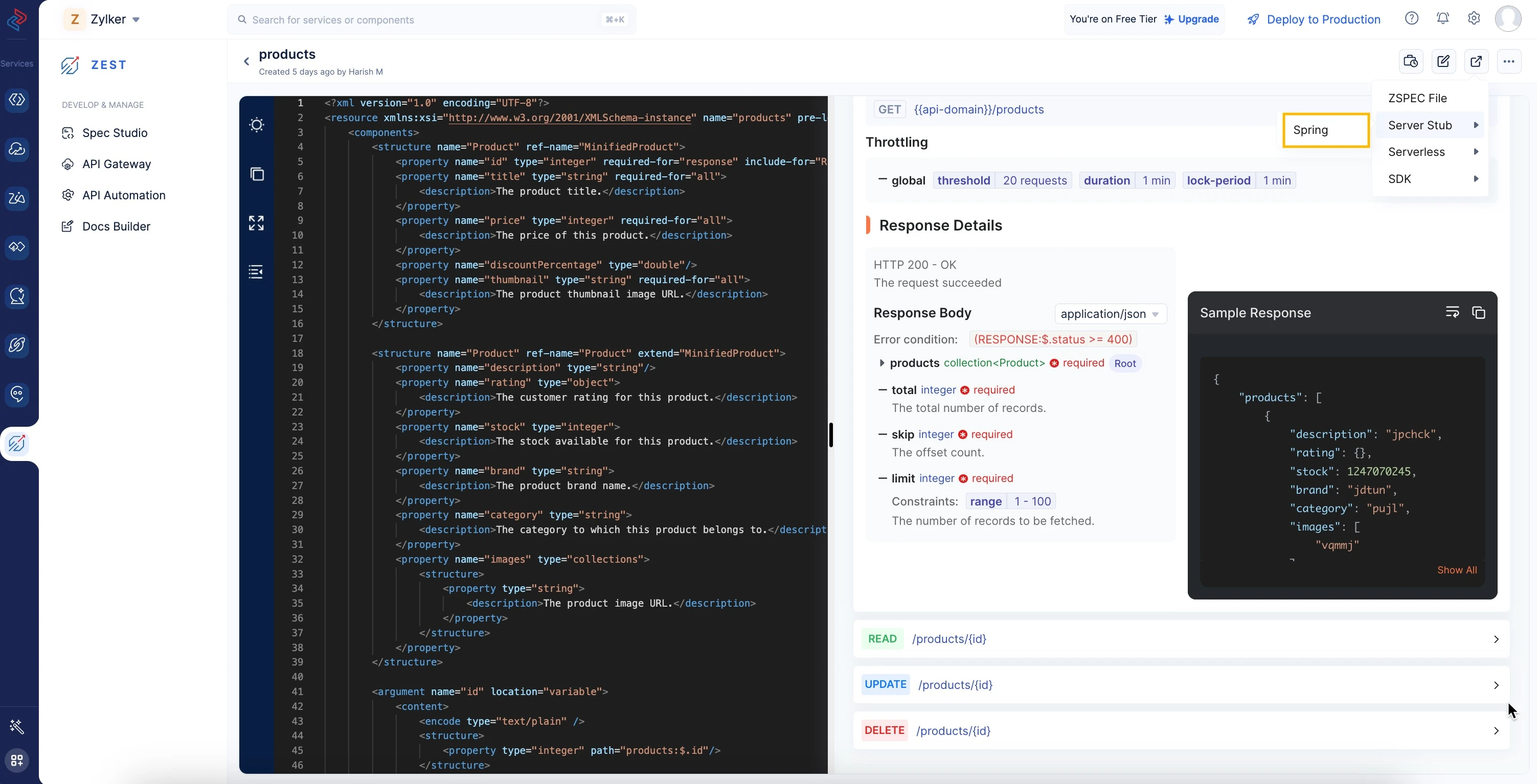Open the help question mark icon
Image resolution: width=1537 pixels, height=784 pixels.
pyautogui.click(x=1411, y=18)
